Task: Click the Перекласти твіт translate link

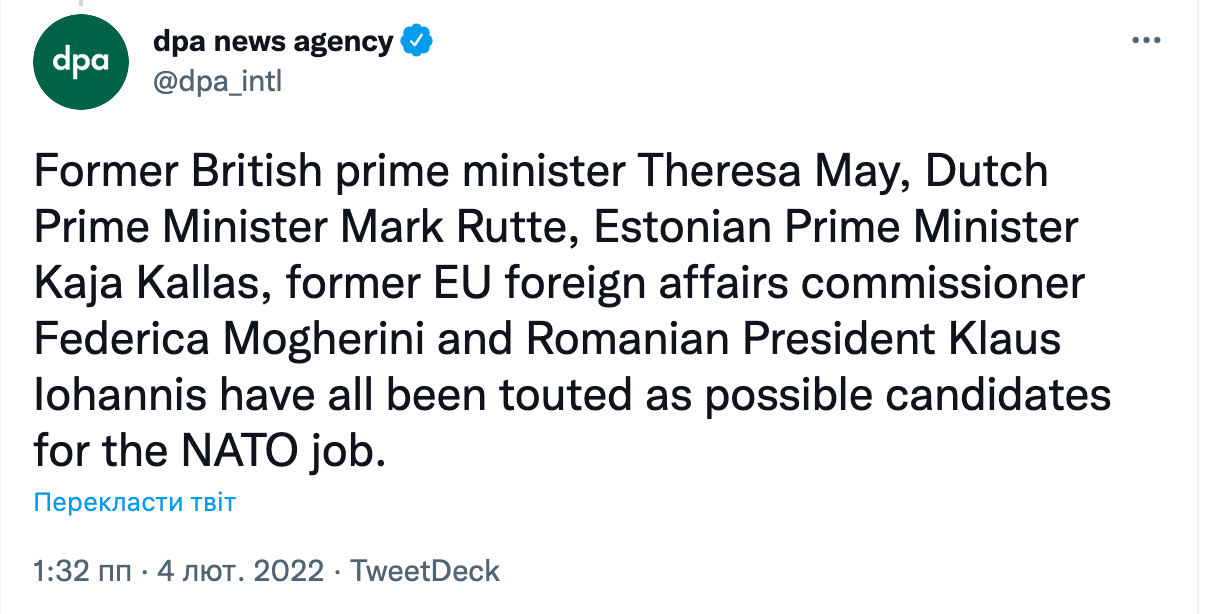Action: click(135, 502)
